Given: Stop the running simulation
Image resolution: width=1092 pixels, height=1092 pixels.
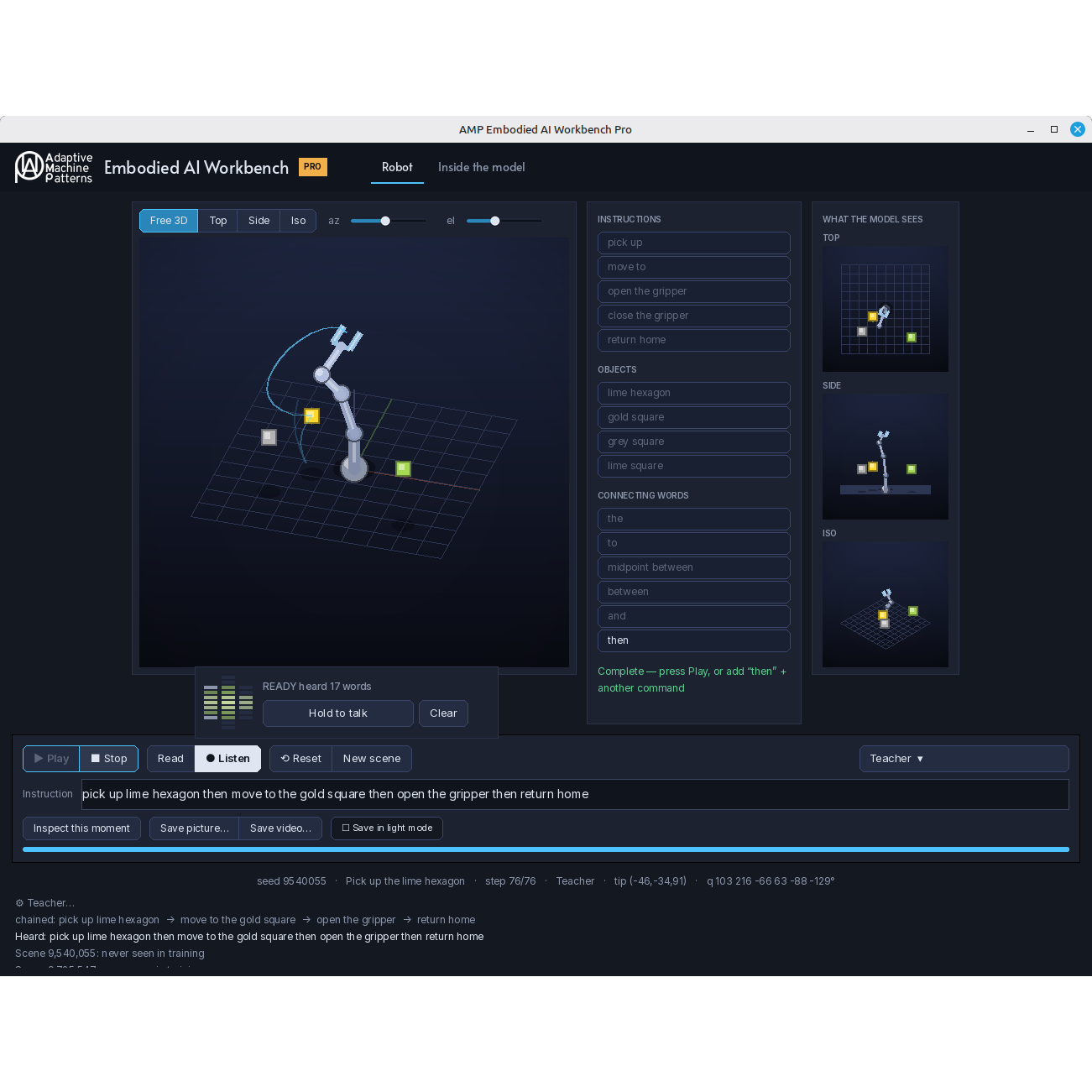Looking at the screenshot, I should click(x=109, y=759).
